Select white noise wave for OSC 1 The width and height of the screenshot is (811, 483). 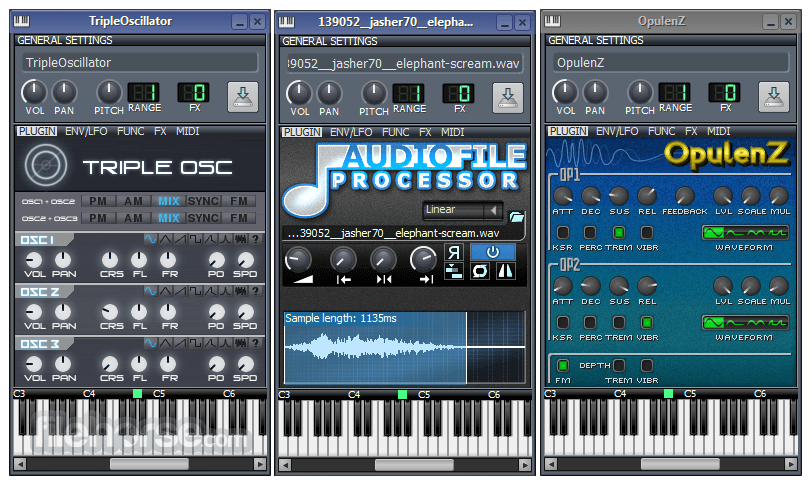241,239
